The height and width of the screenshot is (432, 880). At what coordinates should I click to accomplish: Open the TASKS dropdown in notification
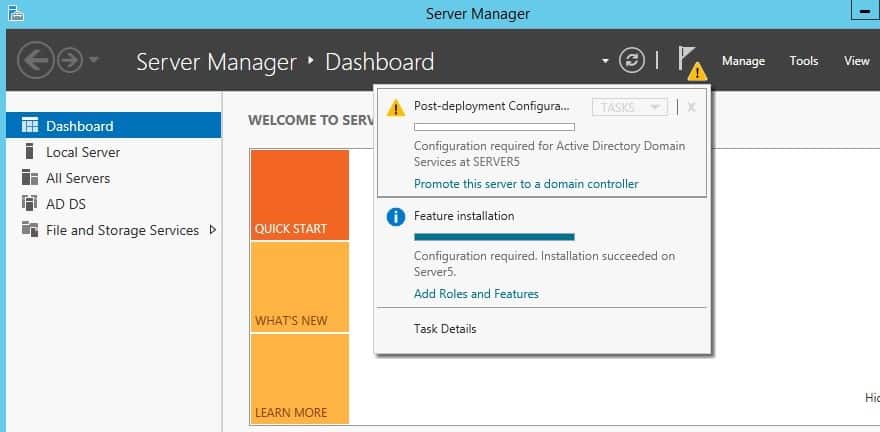pyautogui.click(x=630, y=107)
